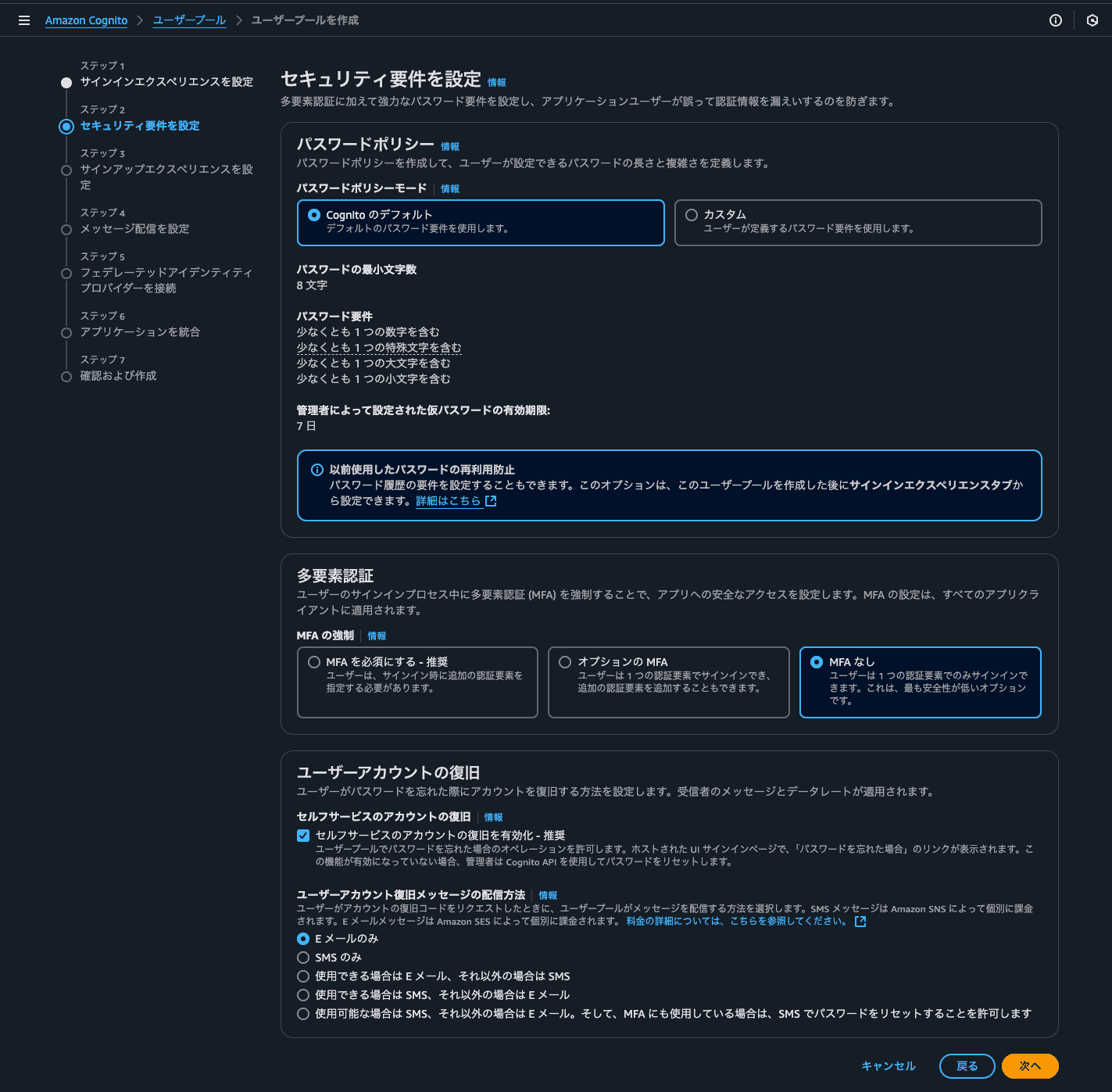The image size is (1112, 1092).
Task: Open external link icon after pricing details link
Action: [860, 922]
